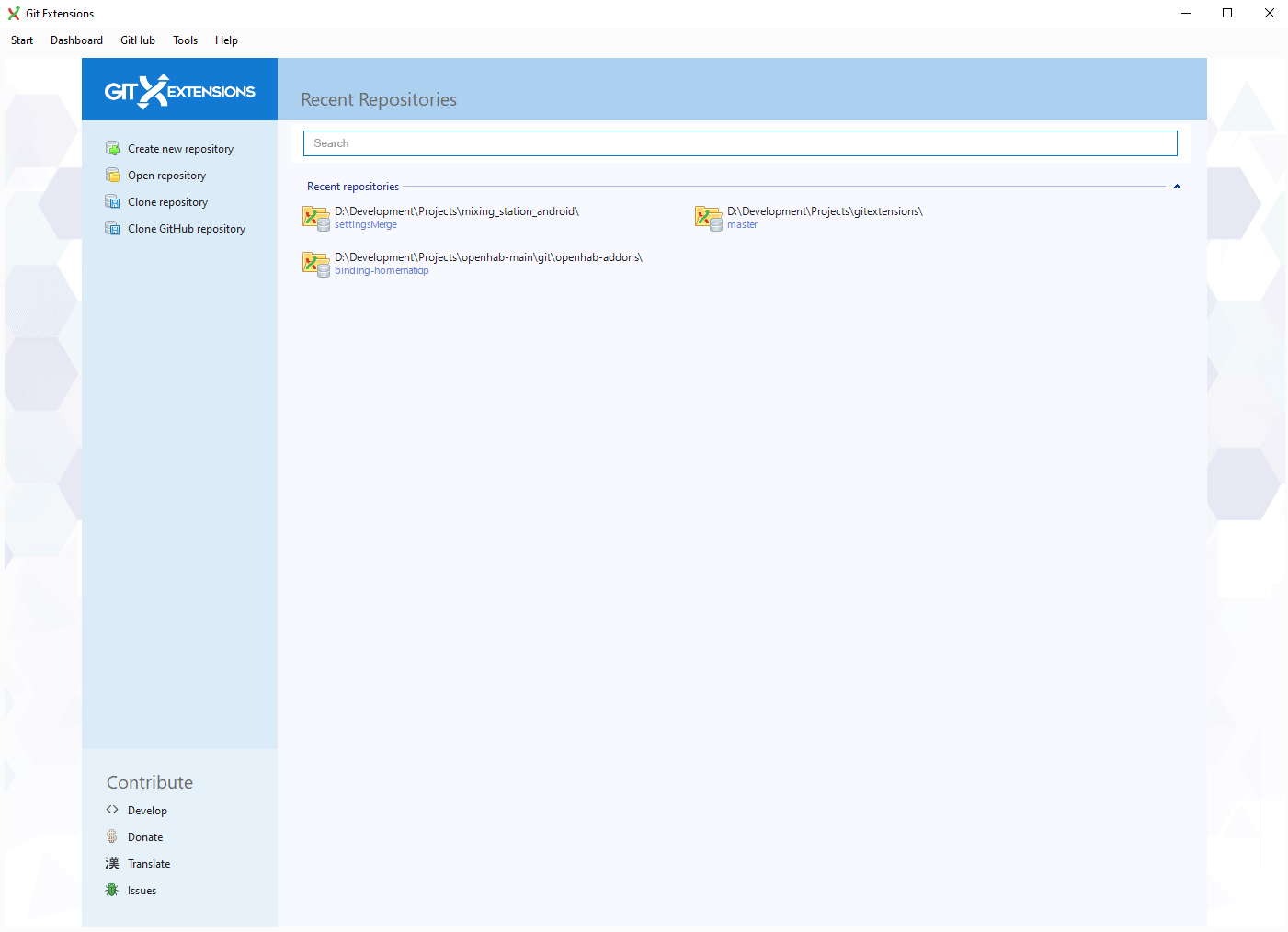This screenshot has width=1288, height=932.
Task: Open the GitHub menu
Action: coord(137,40)
